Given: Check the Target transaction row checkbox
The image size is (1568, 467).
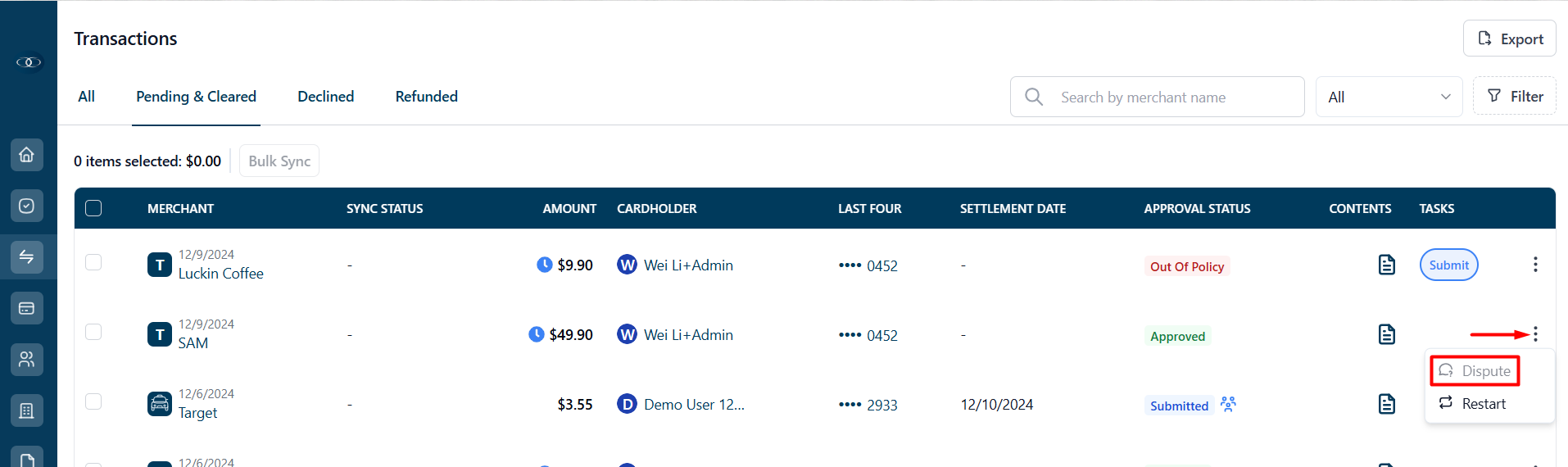Looking at the screenshot, I should (93, 401).
